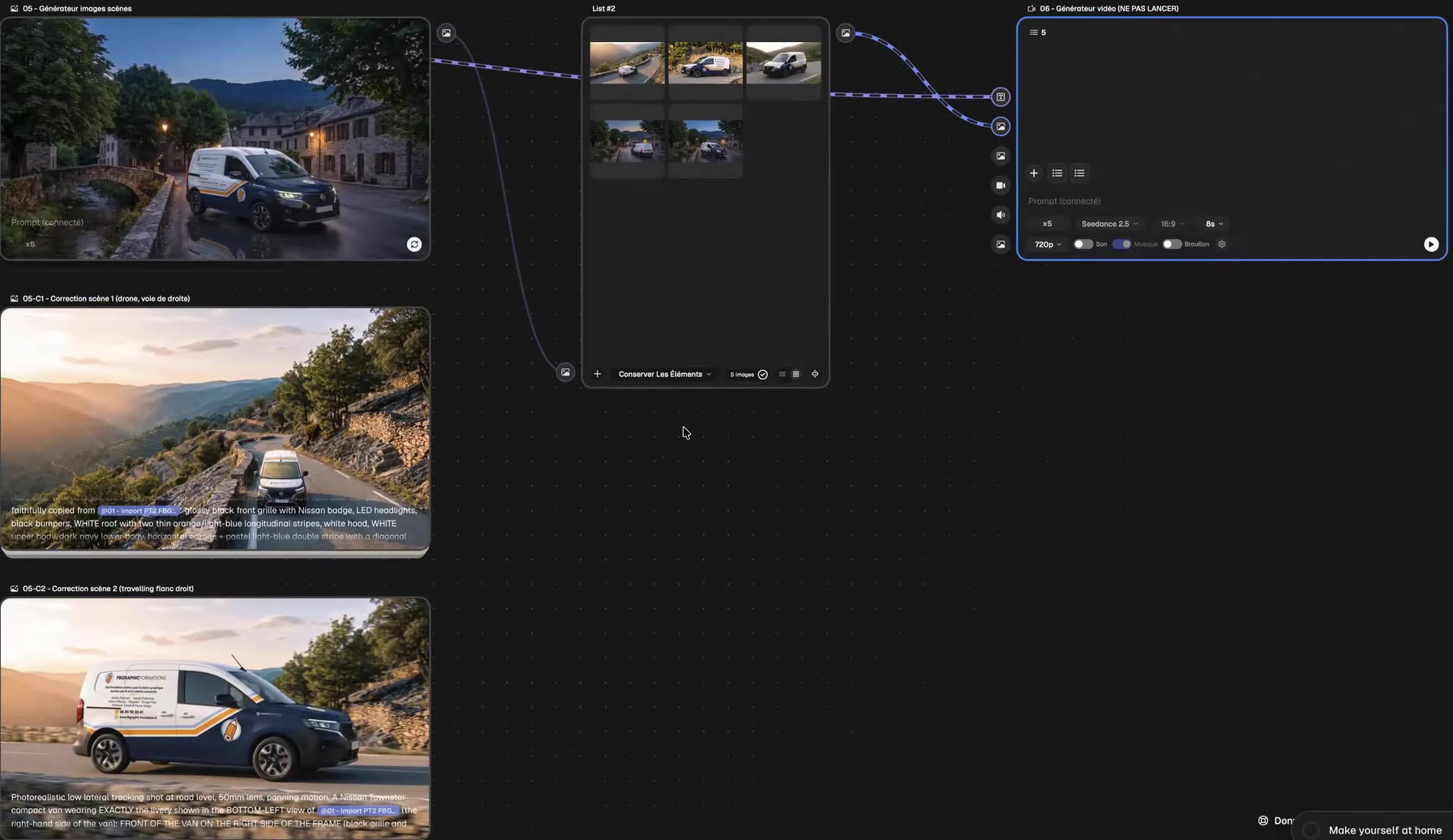Click the unconnected image port above the video port

pyautogui.click(x=1001, y=156)
